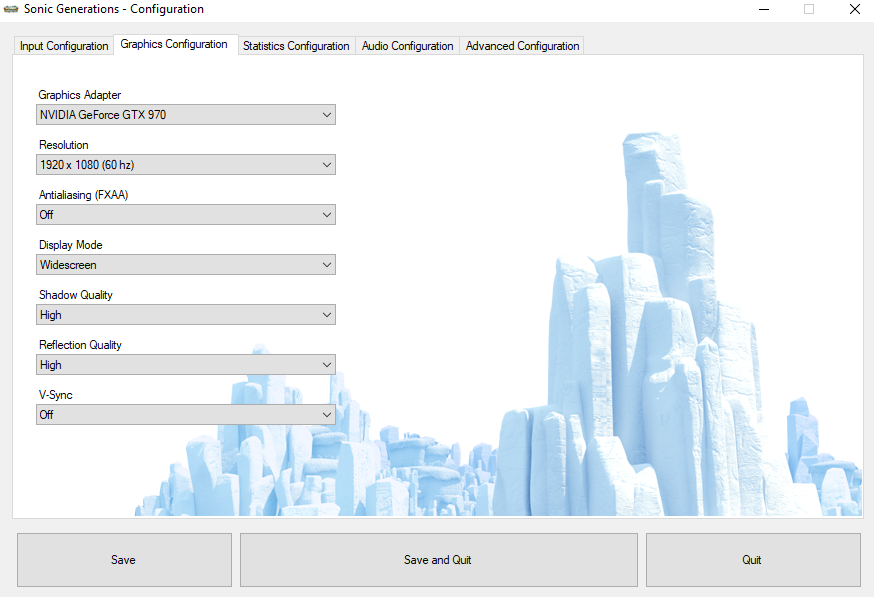This screenshot has height=597, width=874.
Task: Minimize the configuration window
Action: (x=764, y=9)
